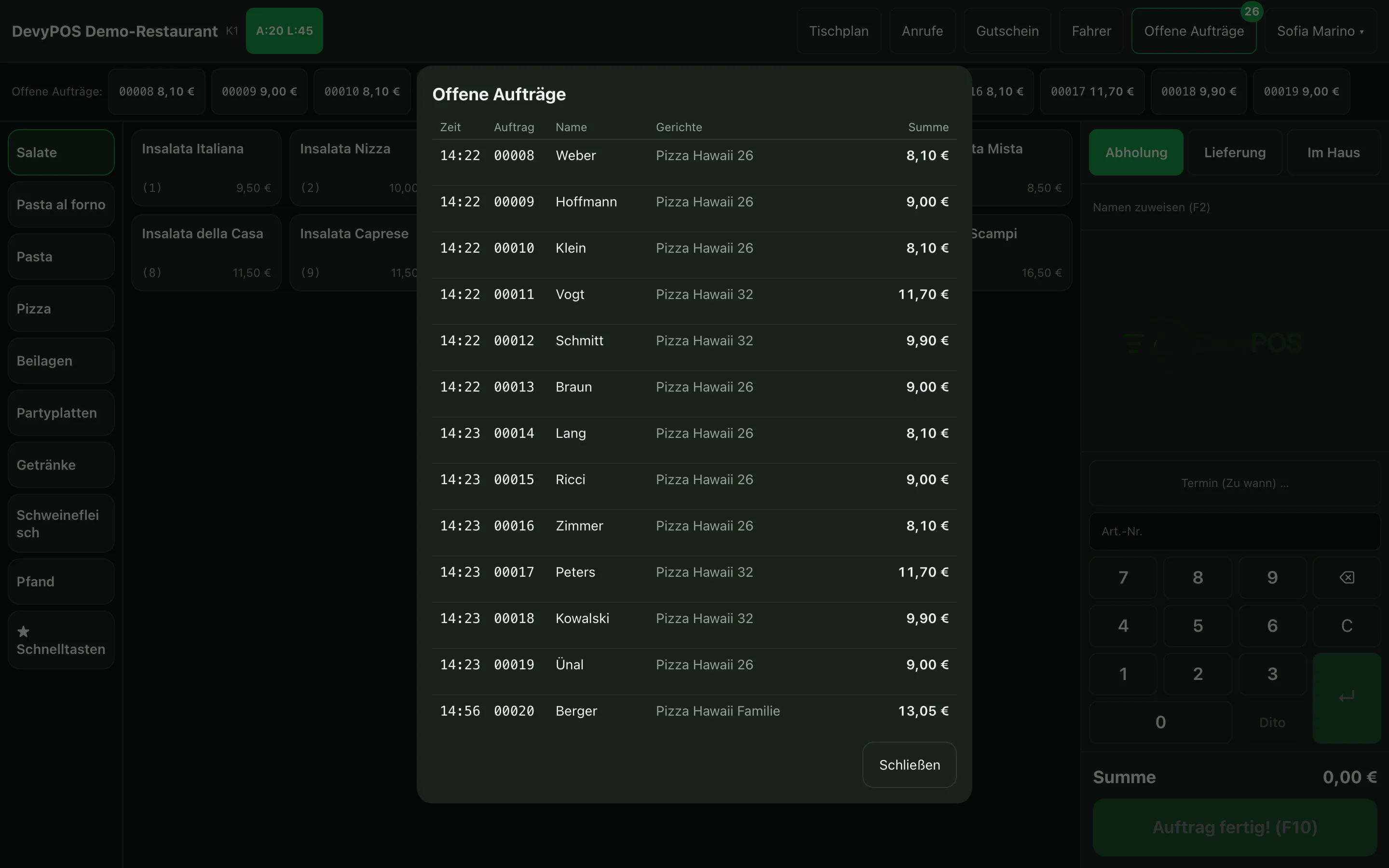
Task: Select the Beilagen category
Action: click(x=61, y=361)
